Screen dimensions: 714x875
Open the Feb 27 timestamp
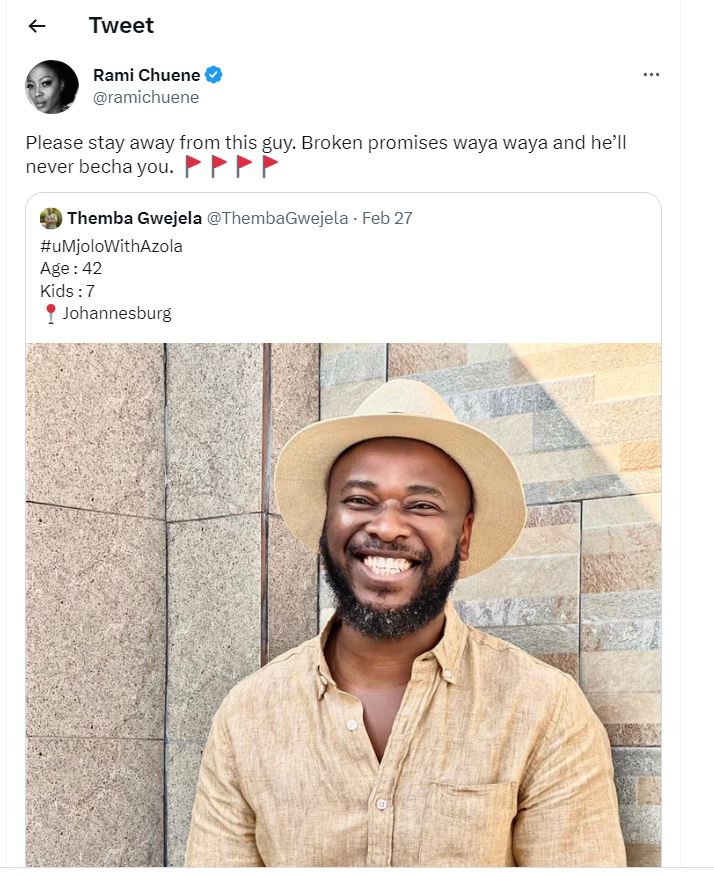[x=387, y=218]
